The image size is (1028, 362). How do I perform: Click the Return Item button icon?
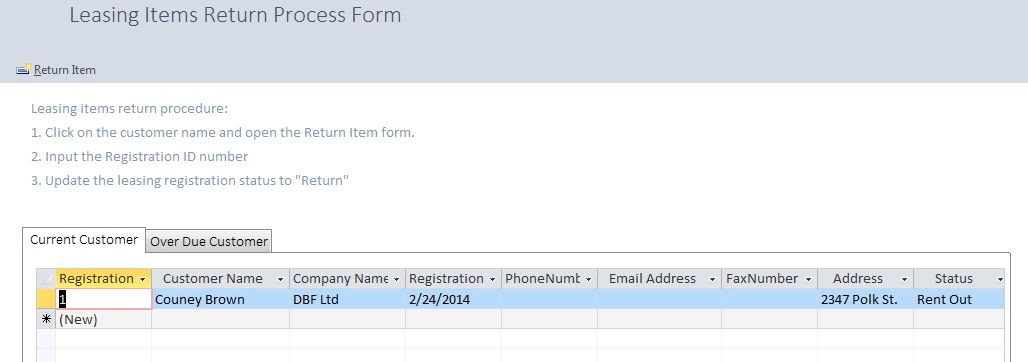[x=24, y=69]
